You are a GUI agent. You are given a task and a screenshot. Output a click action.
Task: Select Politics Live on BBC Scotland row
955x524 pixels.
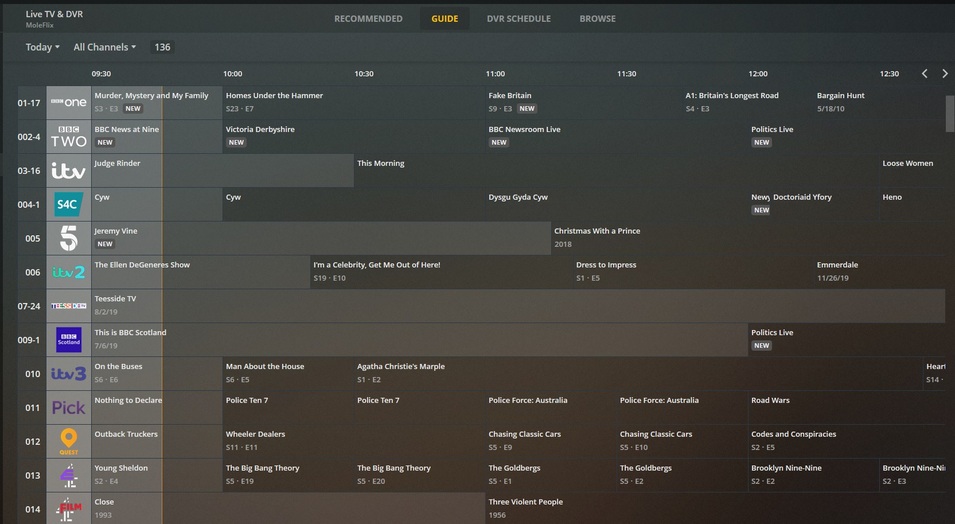pyautogui.click(x=847, y=340)
